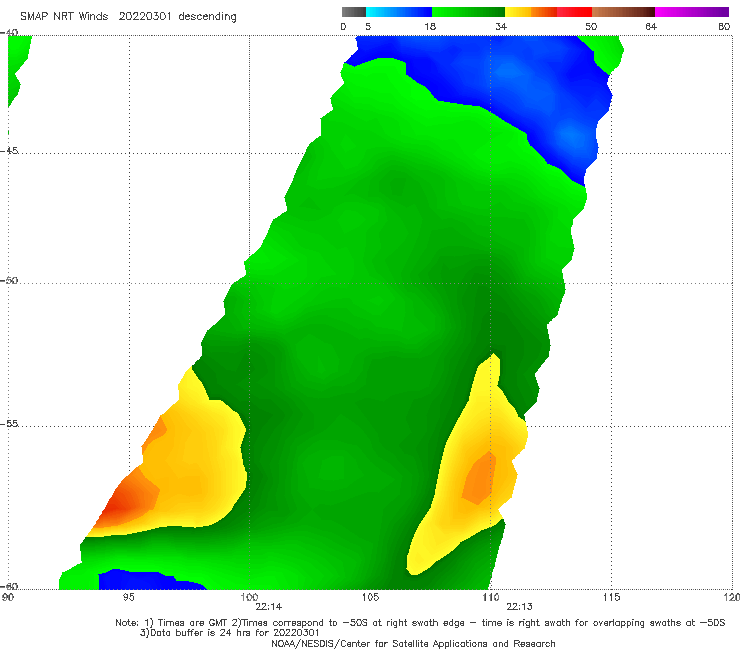Click the color scale label '18'
Viewport: 740px width, 650px height.
pos(430,27)
